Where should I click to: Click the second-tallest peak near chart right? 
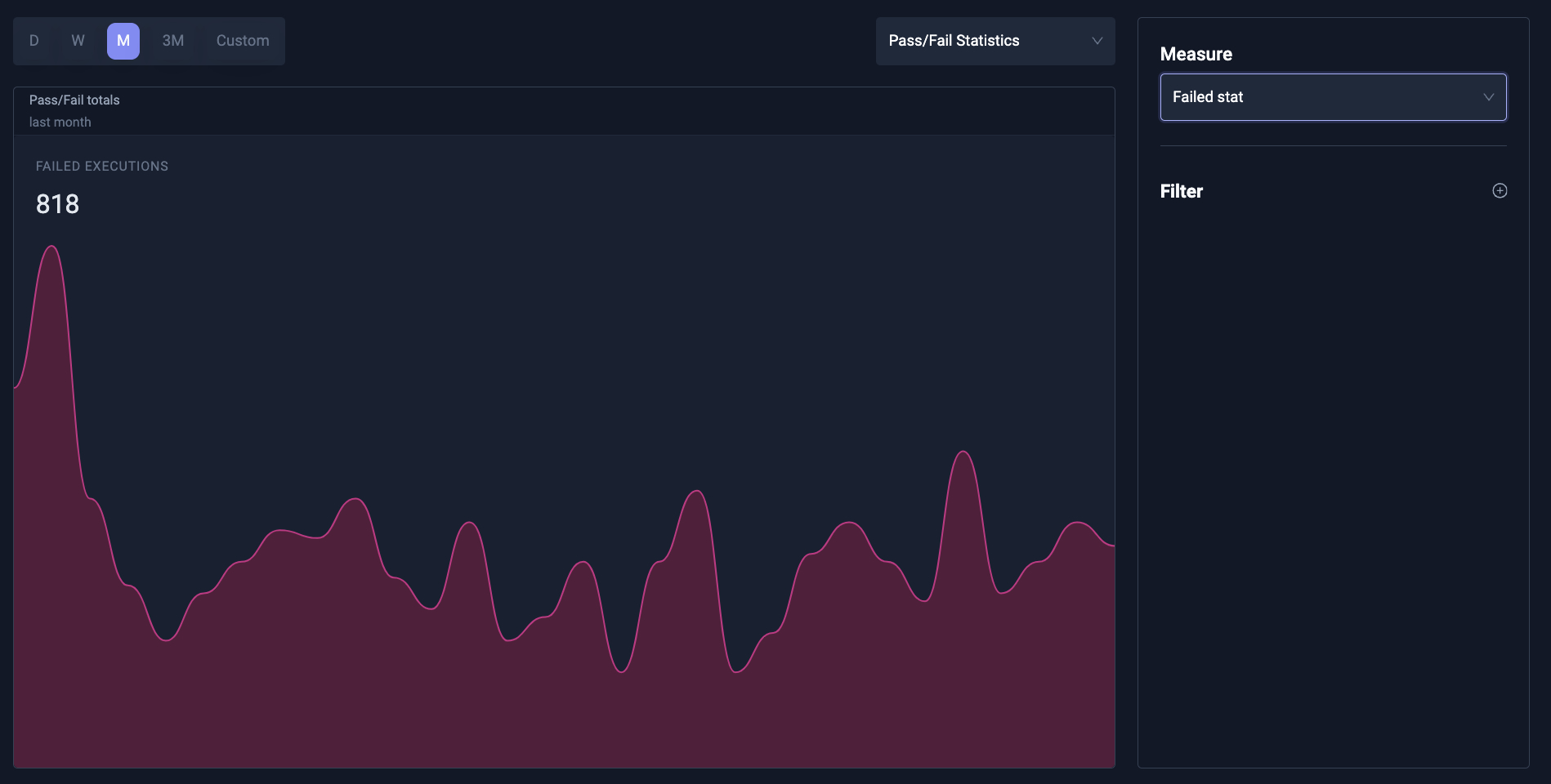point(963,452)
